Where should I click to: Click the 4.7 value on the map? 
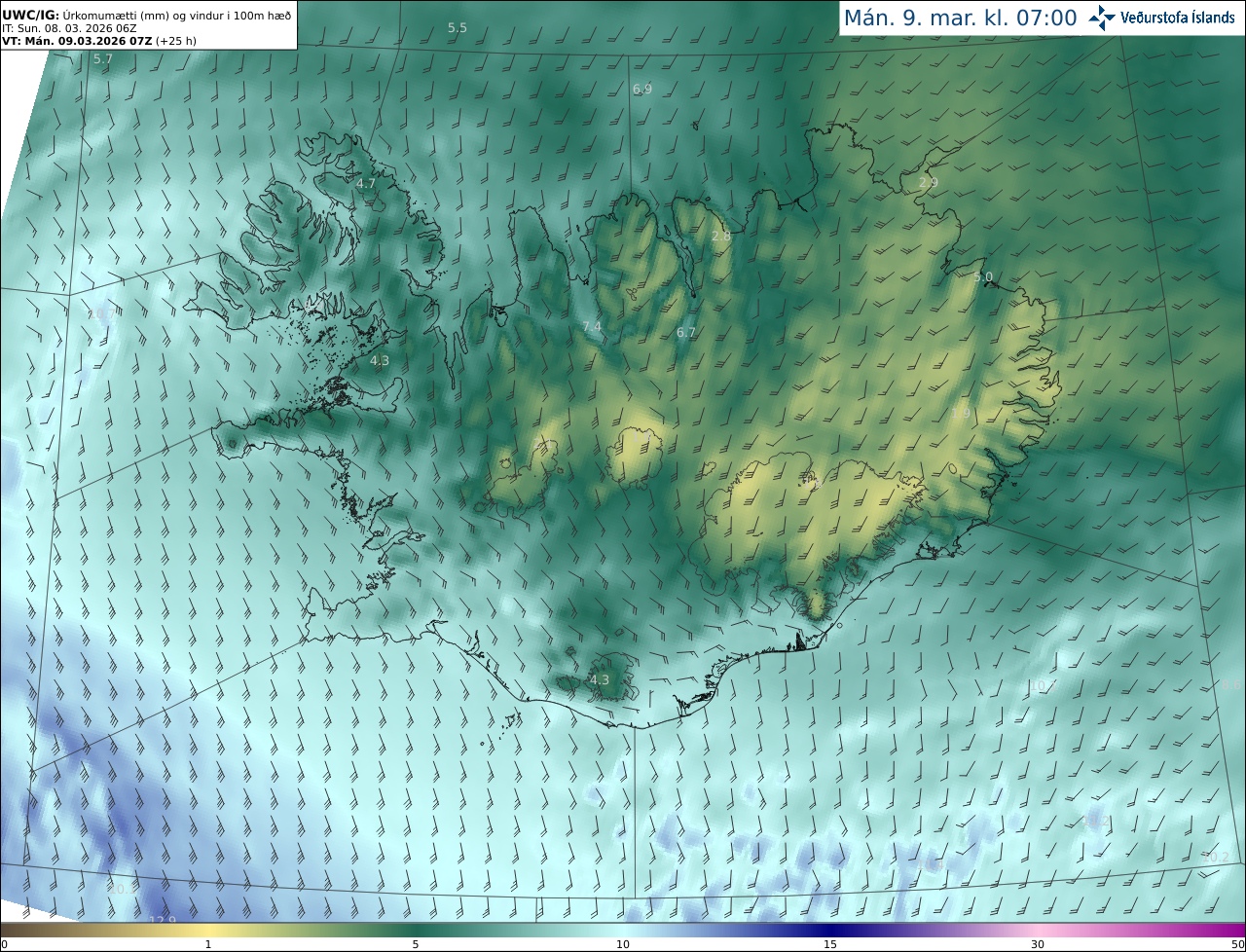pos(366,183)
